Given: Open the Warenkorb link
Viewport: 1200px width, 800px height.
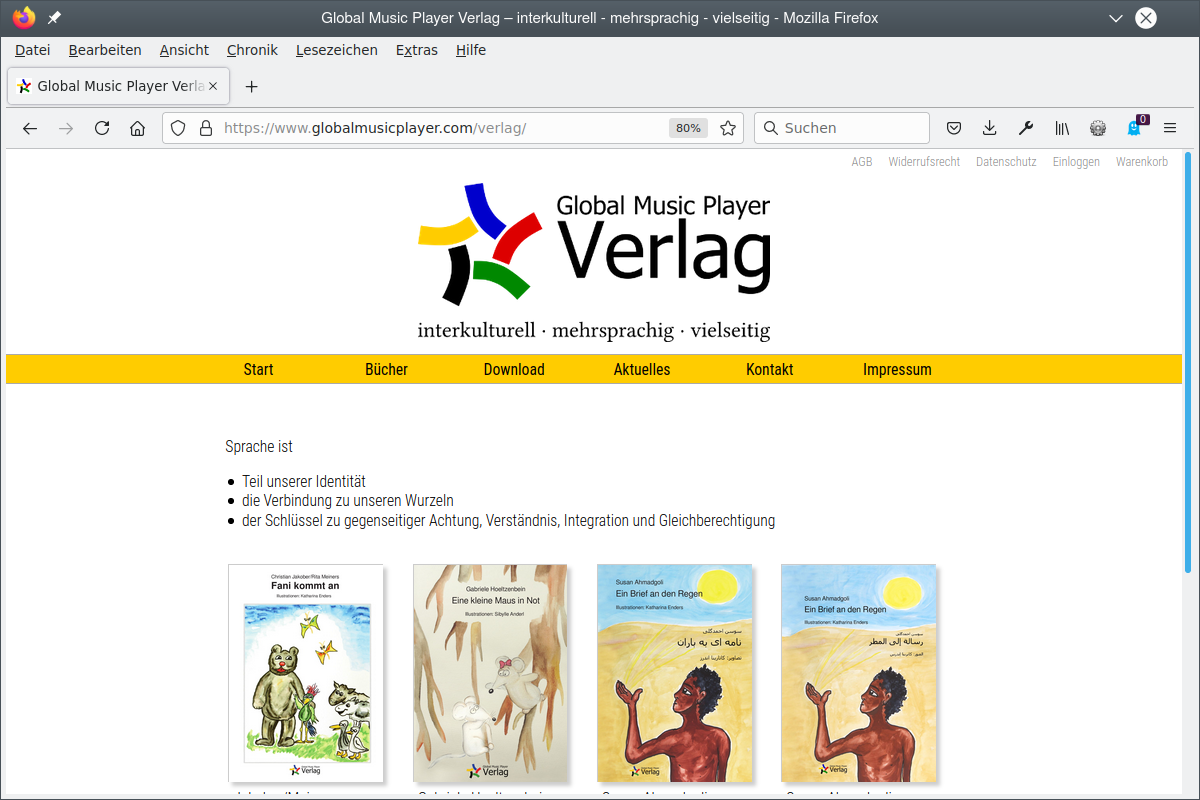Looking at the screenshot, I should 1142,162.
